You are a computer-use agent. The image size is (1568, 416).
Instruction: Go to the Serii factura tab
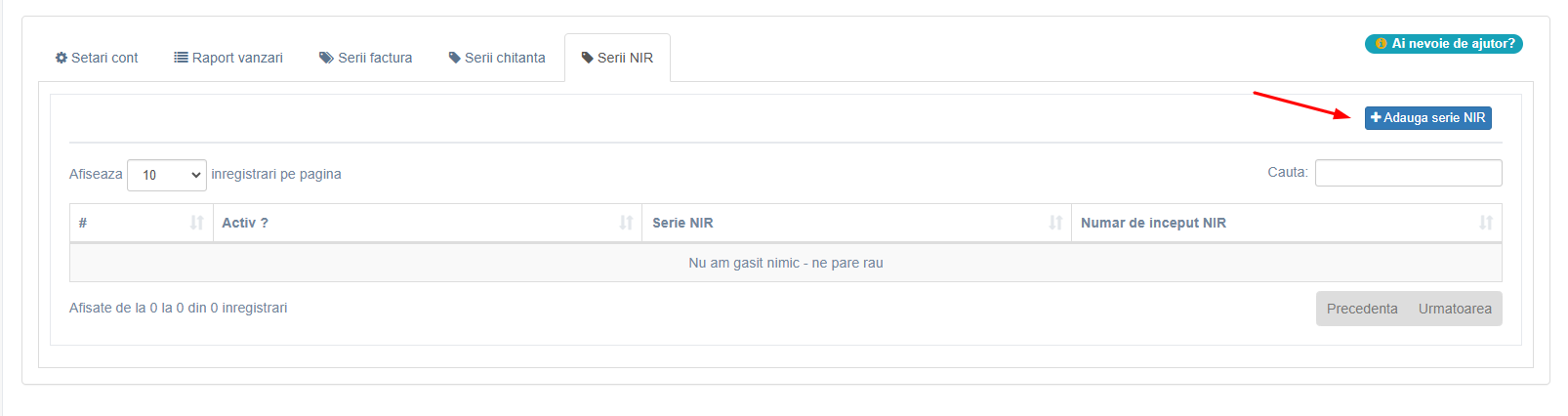point(366,58)
